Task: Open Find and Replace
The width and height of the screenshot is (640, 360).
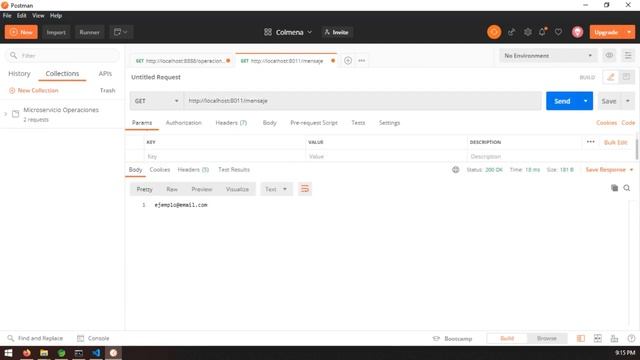Action: tap(35, 338)
